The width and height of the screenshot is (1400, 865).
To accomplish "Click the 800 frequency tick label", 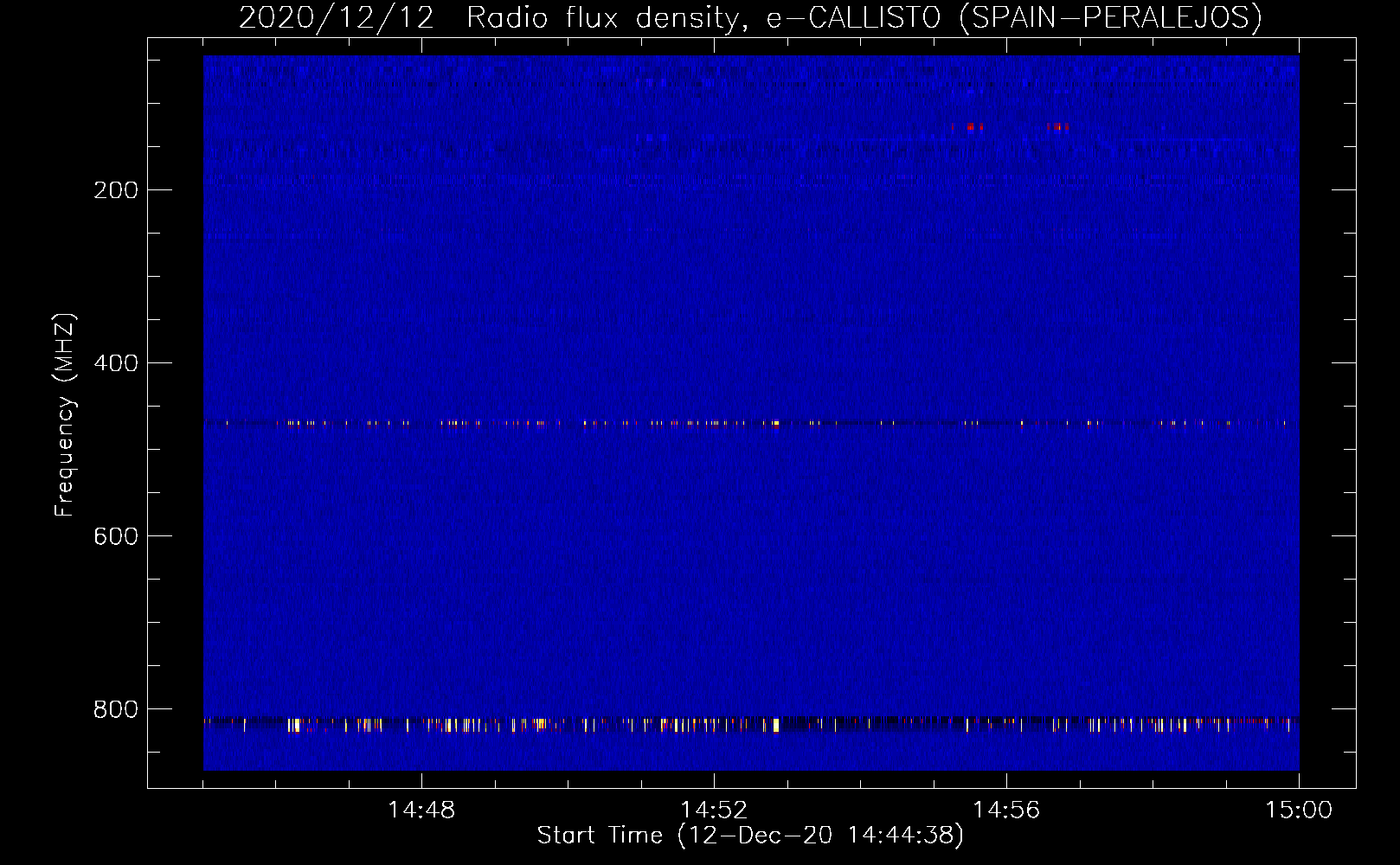I will coord(116,709).
